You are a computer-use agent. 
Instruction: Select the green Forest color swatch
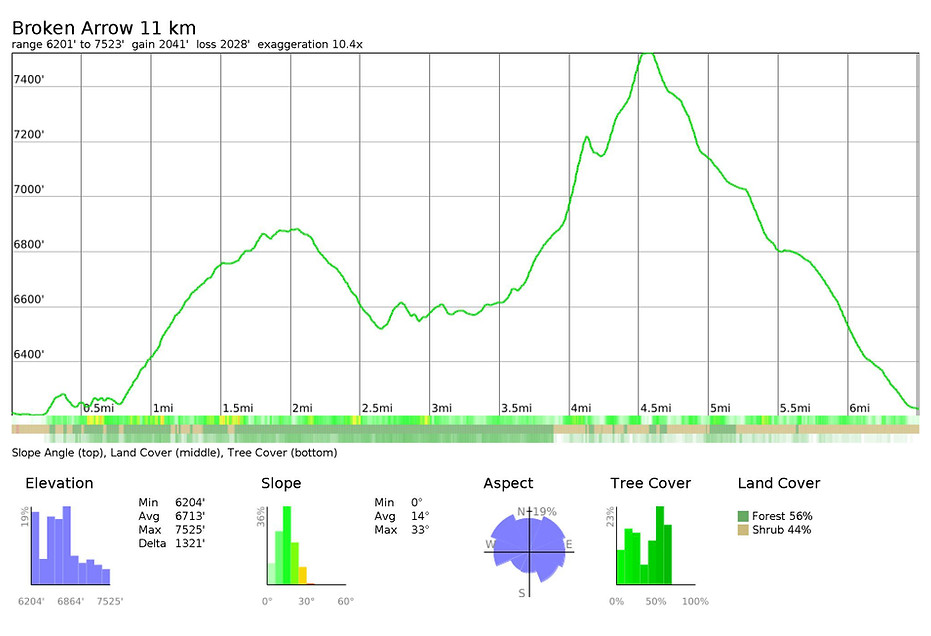point(743,515)
